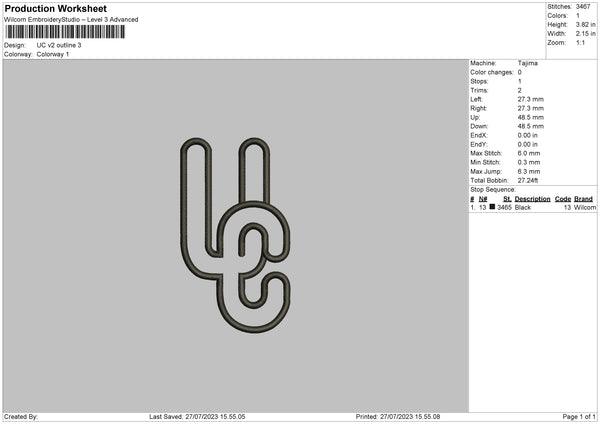This screenshot has height=424, width=600.
Task: Click the Left value 27.3 mm
Action: tap(531, 99)
